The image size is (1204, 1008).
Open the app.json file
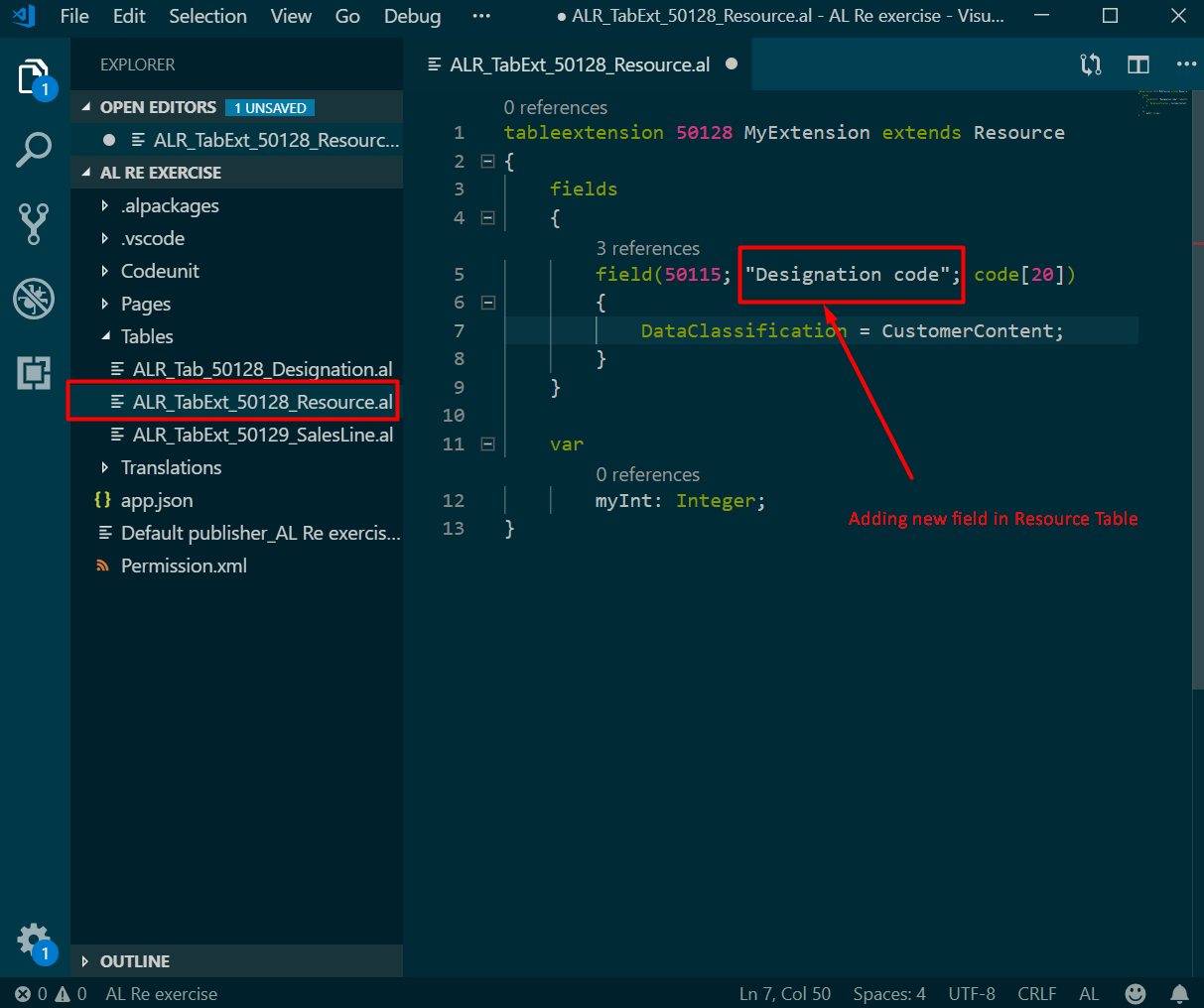[157, 500]
